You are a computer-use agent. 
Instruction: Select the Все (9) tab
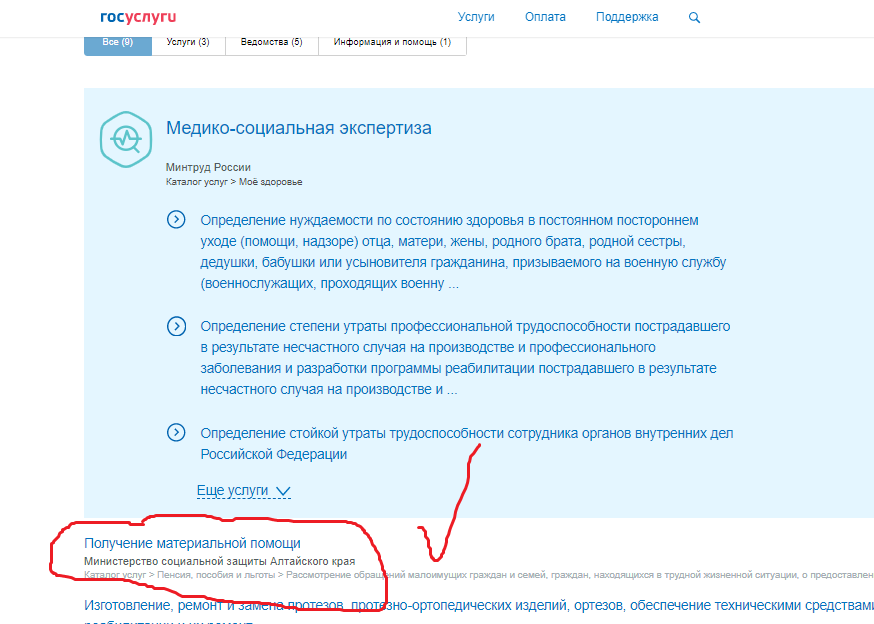(x=118, y=44)
